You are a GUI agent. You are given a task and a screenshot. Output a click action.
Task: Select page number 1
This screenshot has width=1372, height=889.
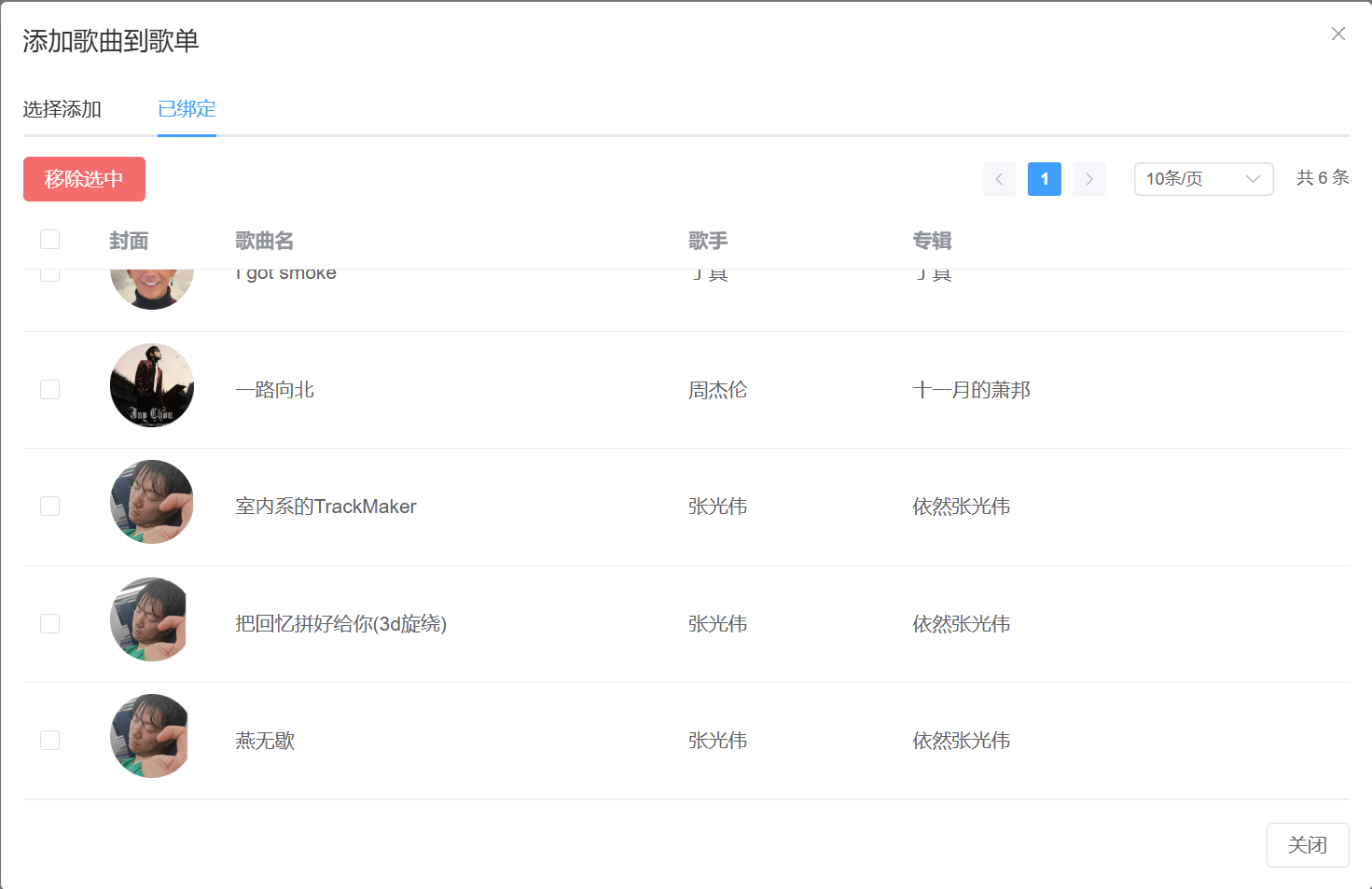[x=1044, y=179]
